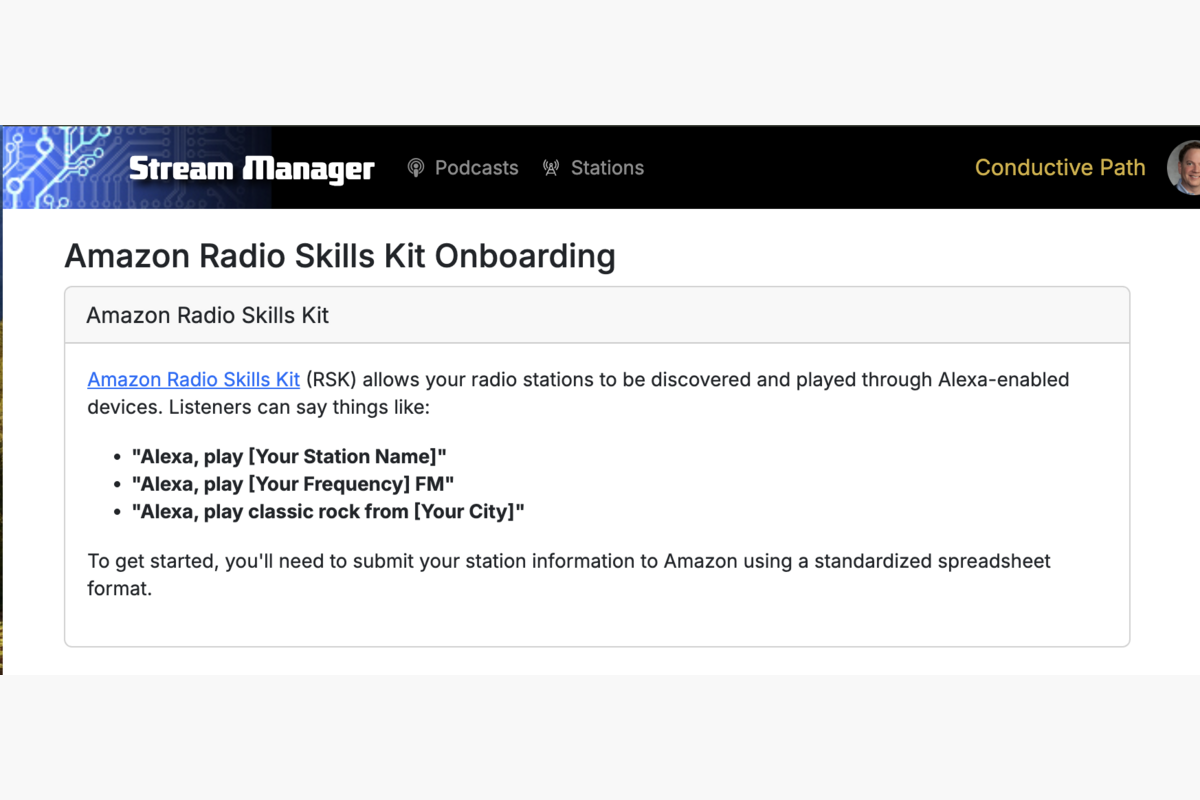Viewport: 1200px width, 800px height.
Task: Click the podcast icon left of the Podcasts label
Action: [x=417, y=168]
